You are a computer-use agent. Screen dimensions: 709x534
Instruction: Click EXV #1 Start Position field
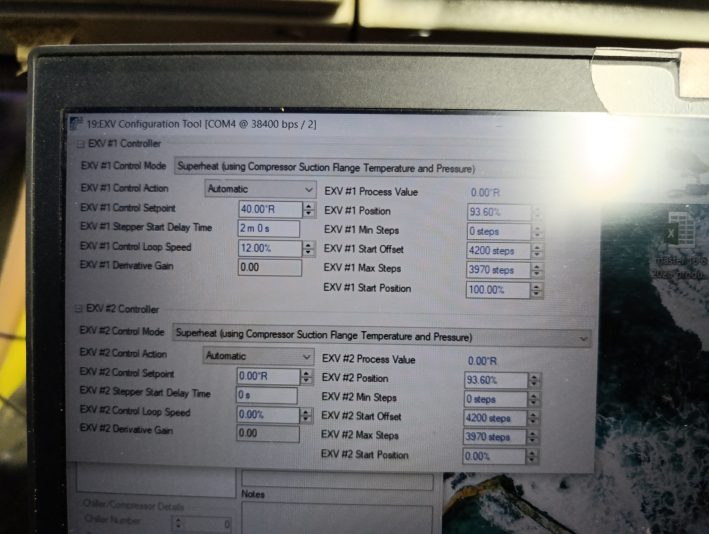[497, 290]
